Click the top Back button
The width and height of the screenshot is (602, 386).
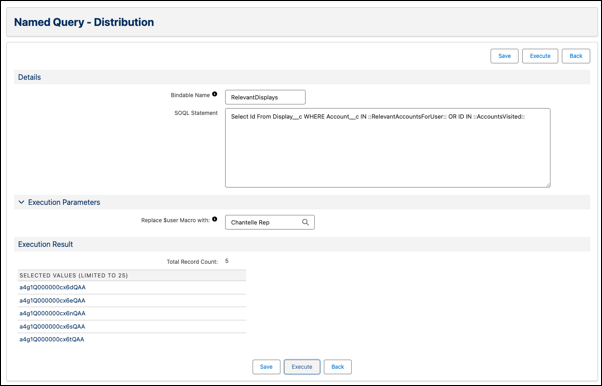pyautogui.click(x=576, y=56)
